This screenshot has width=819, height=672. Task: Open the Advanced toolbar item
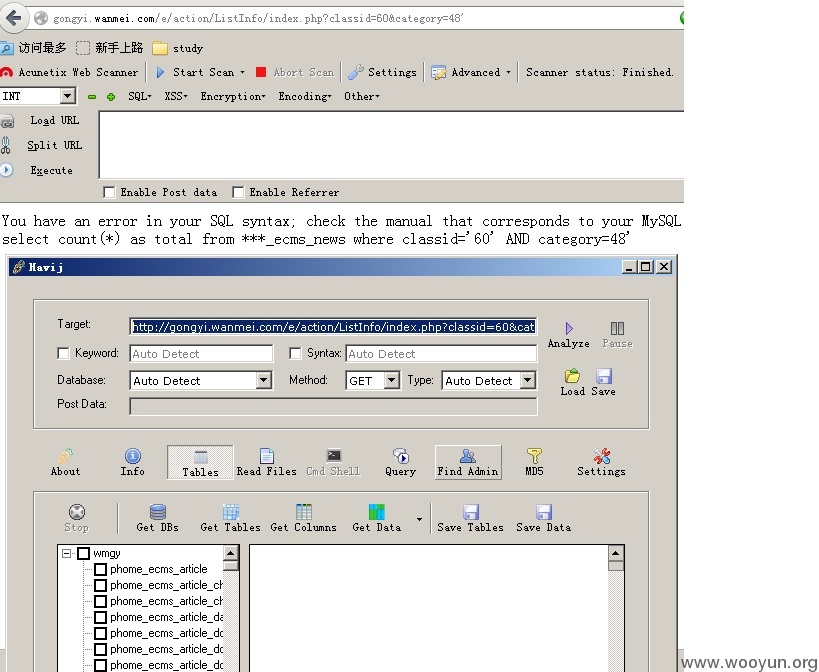pos(467,72)
